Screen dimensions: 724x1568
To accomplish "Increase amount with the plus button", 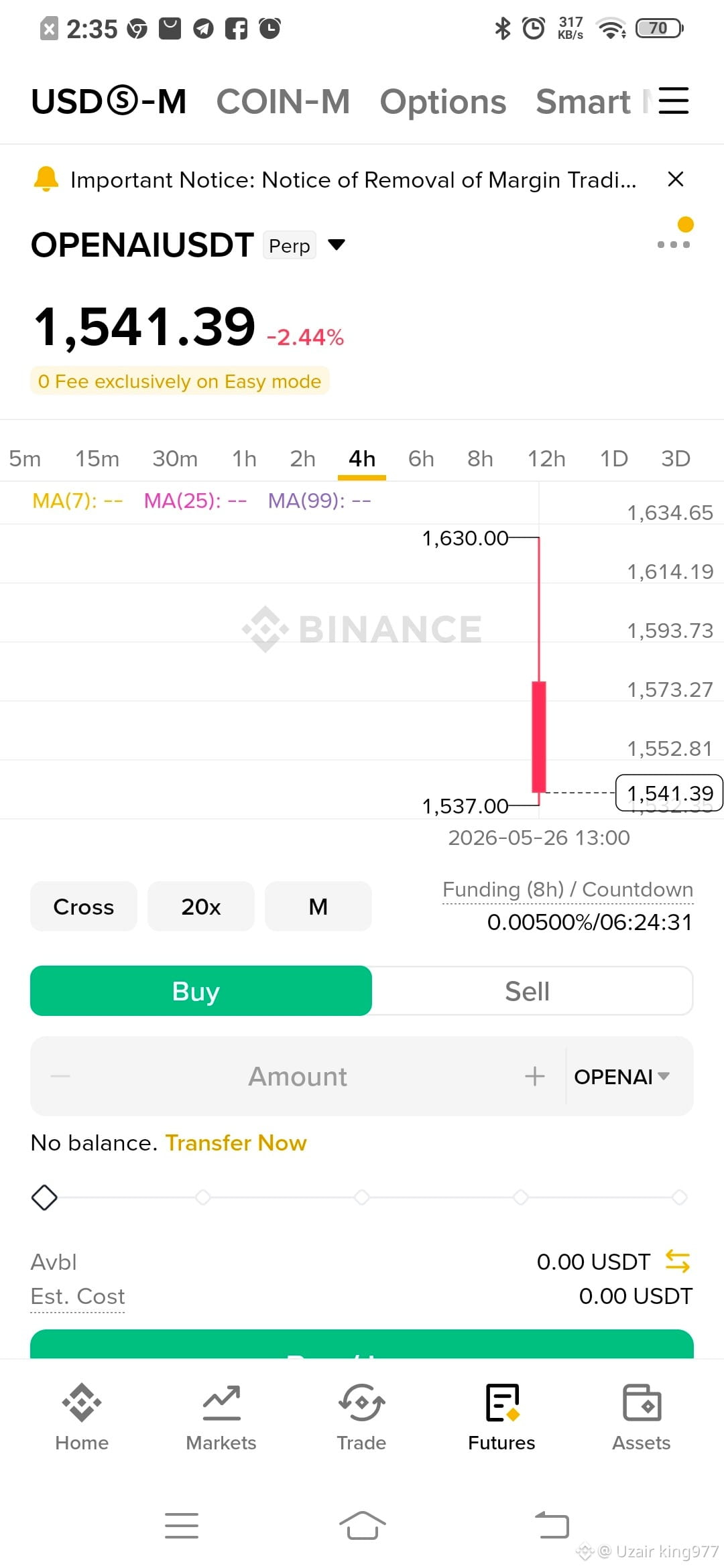I will [534, 1076].
